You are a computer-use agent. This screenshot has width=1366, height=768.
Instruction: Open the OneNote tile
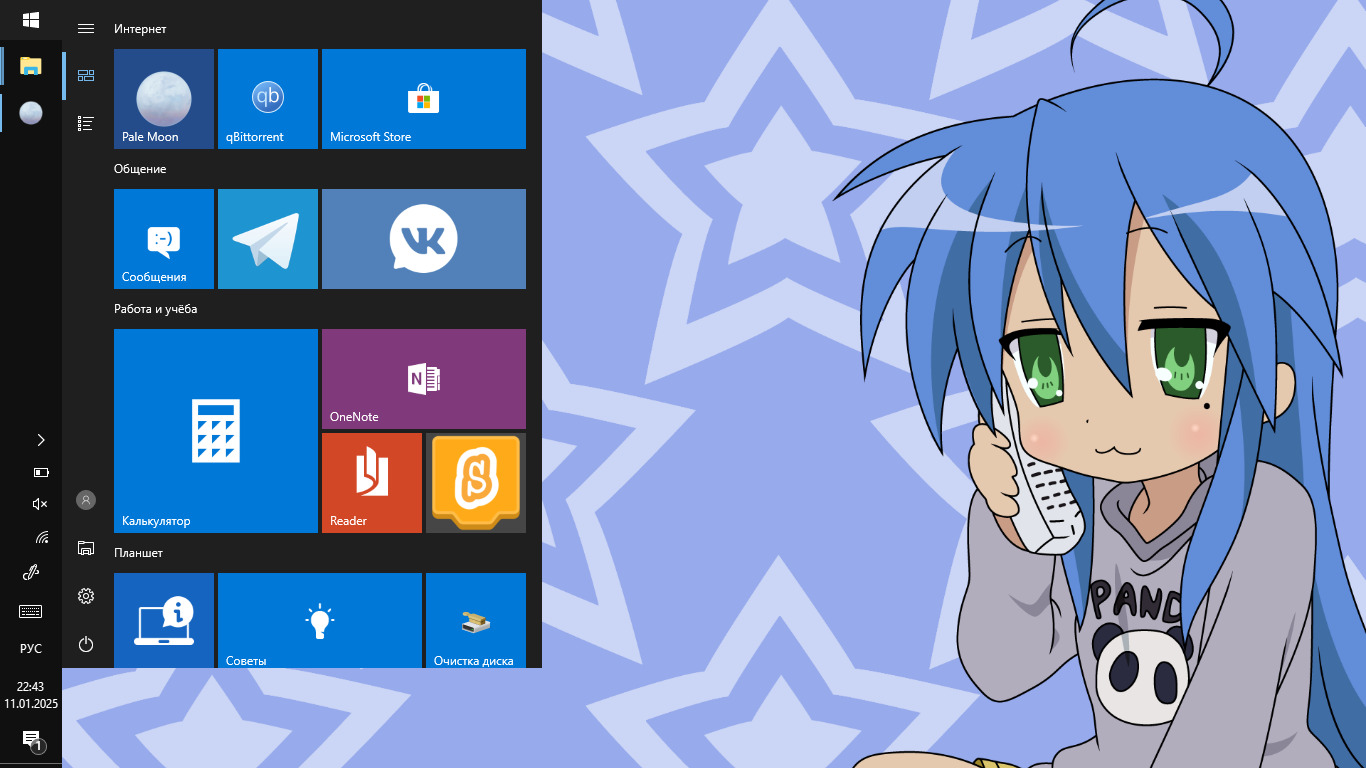click(x=424, y=379)
